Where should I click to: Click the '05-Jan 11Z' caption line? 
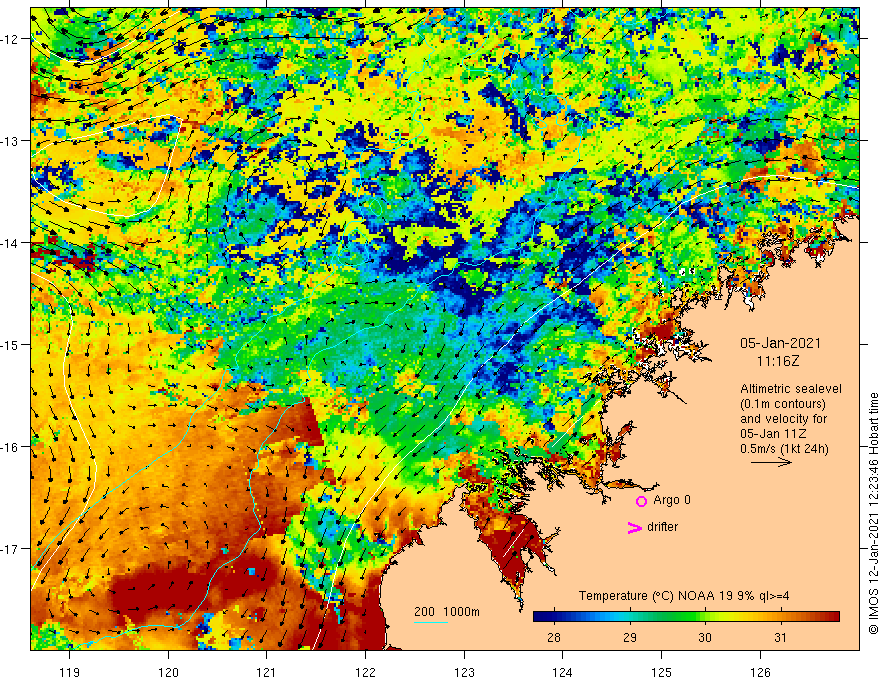773,434
